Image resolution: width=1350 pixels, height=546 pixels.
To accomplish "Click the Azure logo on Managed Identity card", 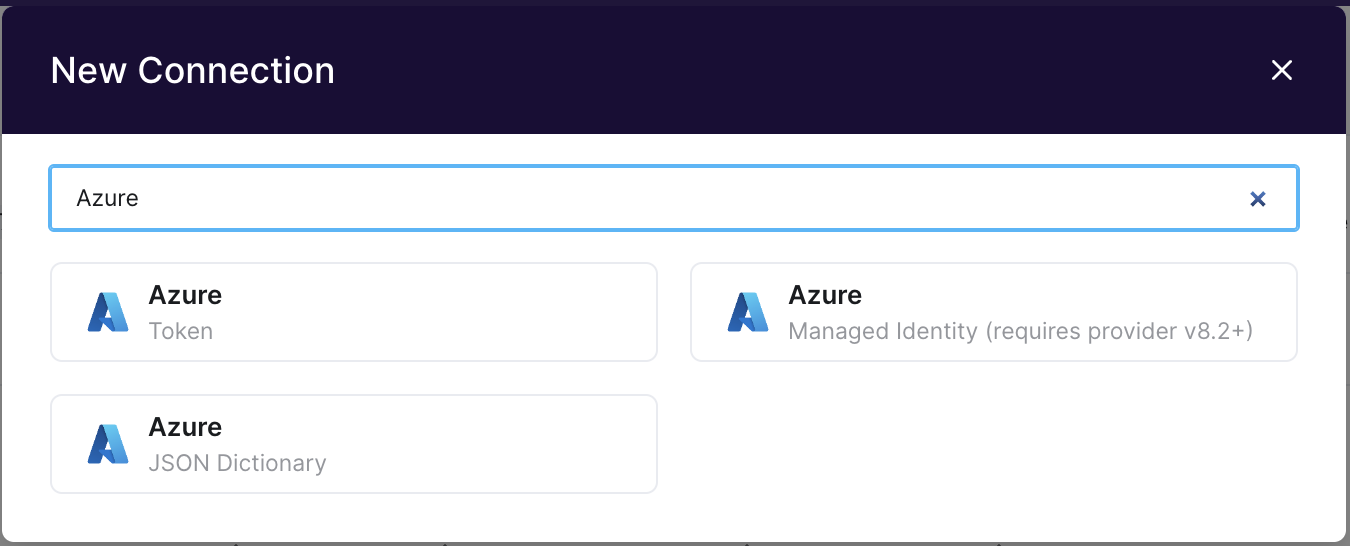I will click(748, 312).
